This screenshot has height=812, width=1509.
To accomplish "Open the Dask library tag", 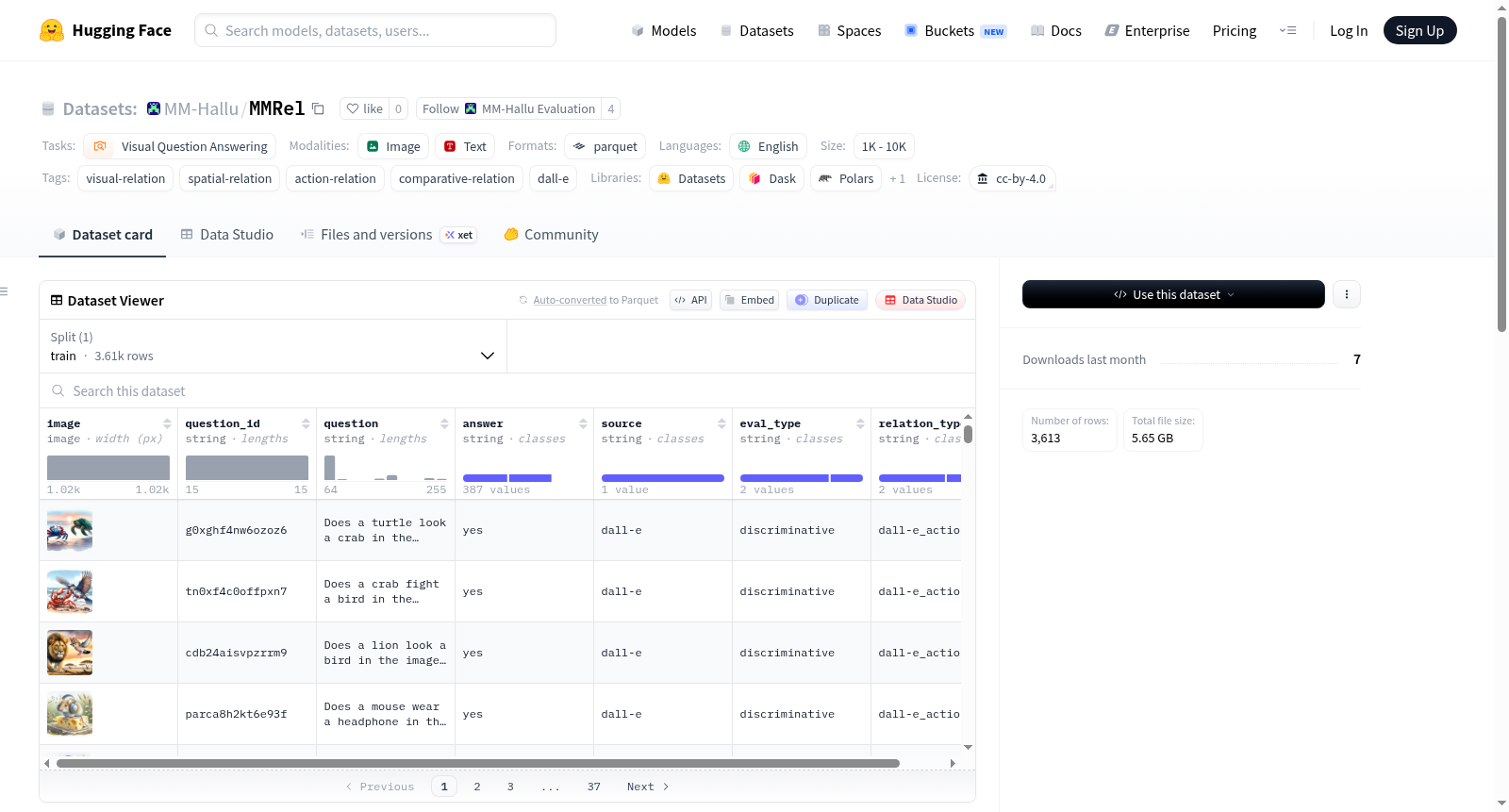I will (772, 179).
